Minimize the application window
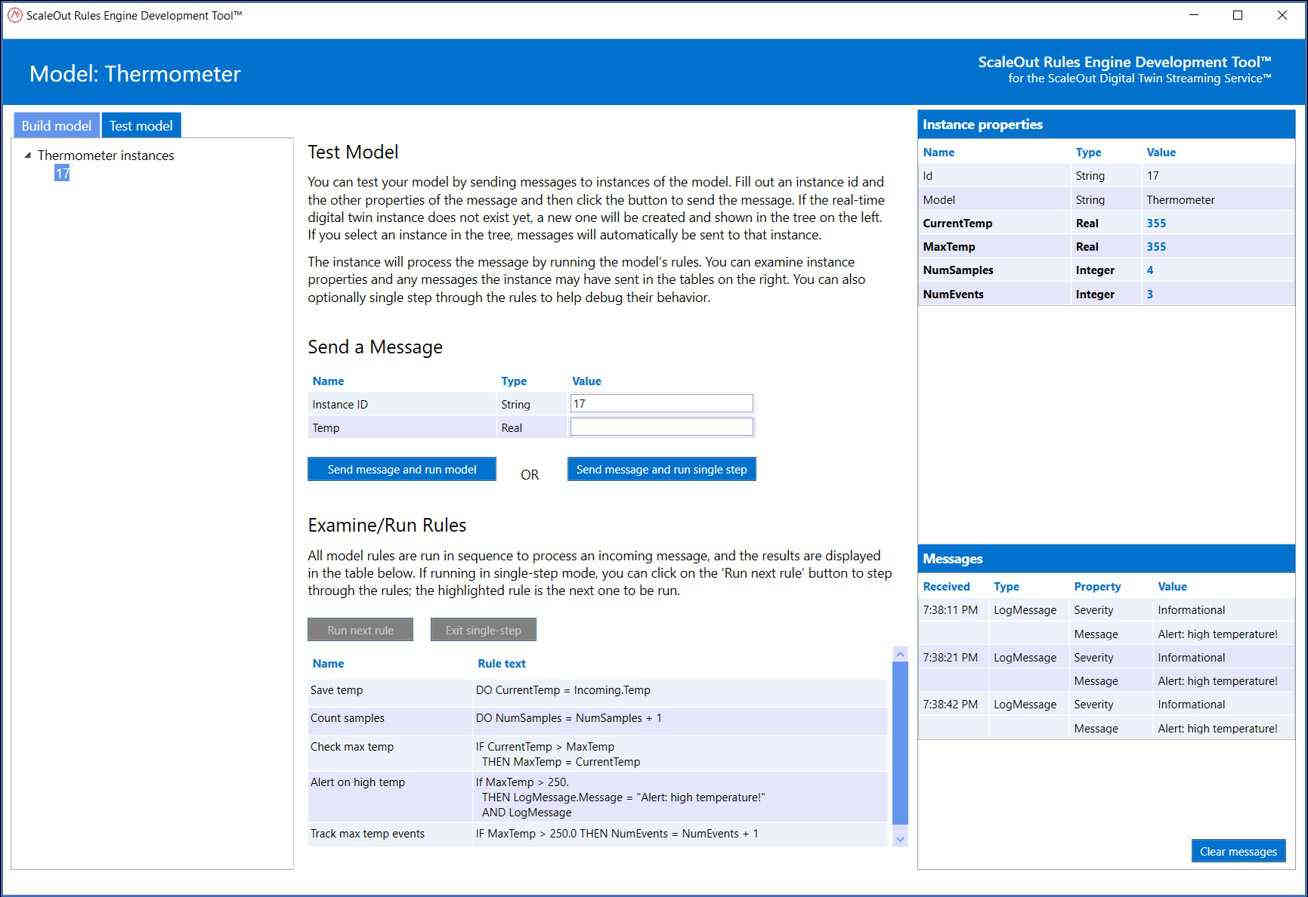 [x=1193, y=15]
